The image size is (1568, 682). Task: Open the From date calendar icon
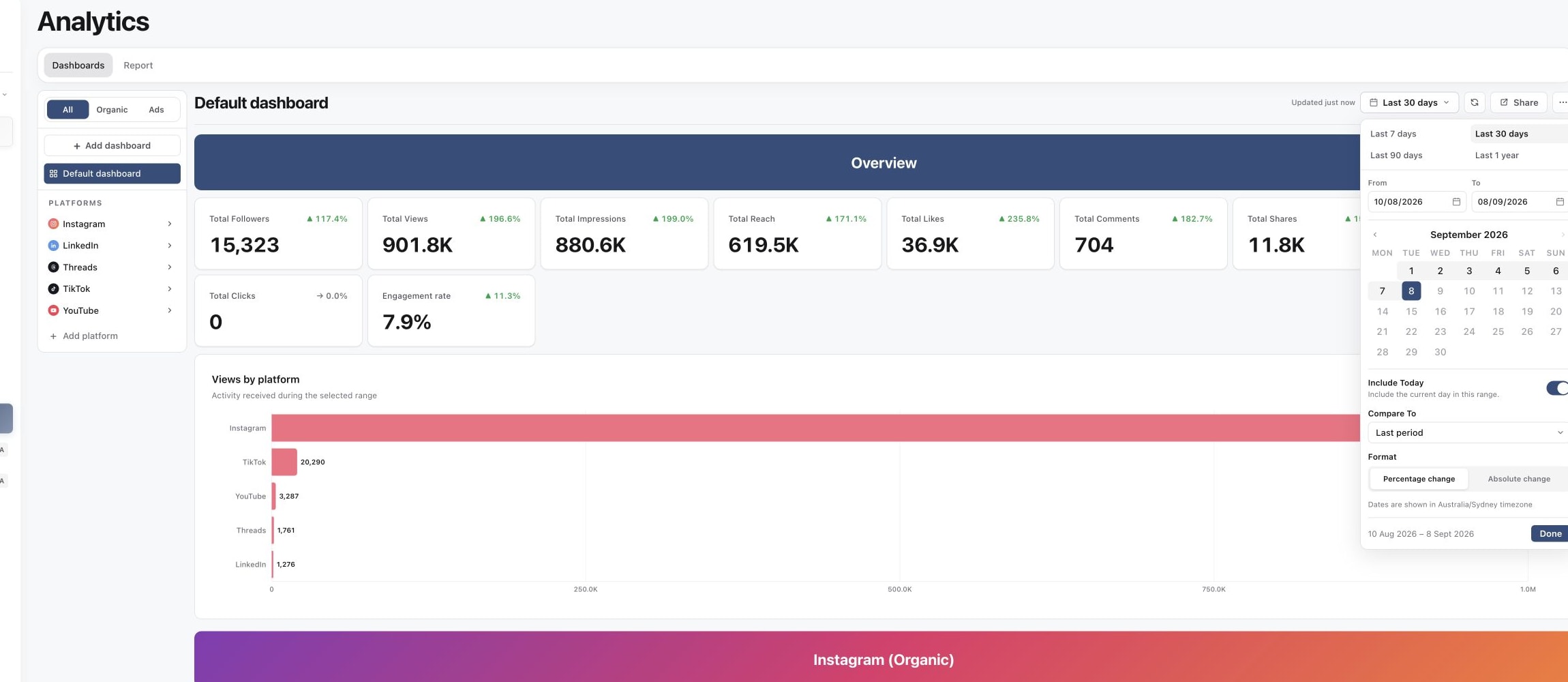pyautogui.click(x=1456, y=202)
